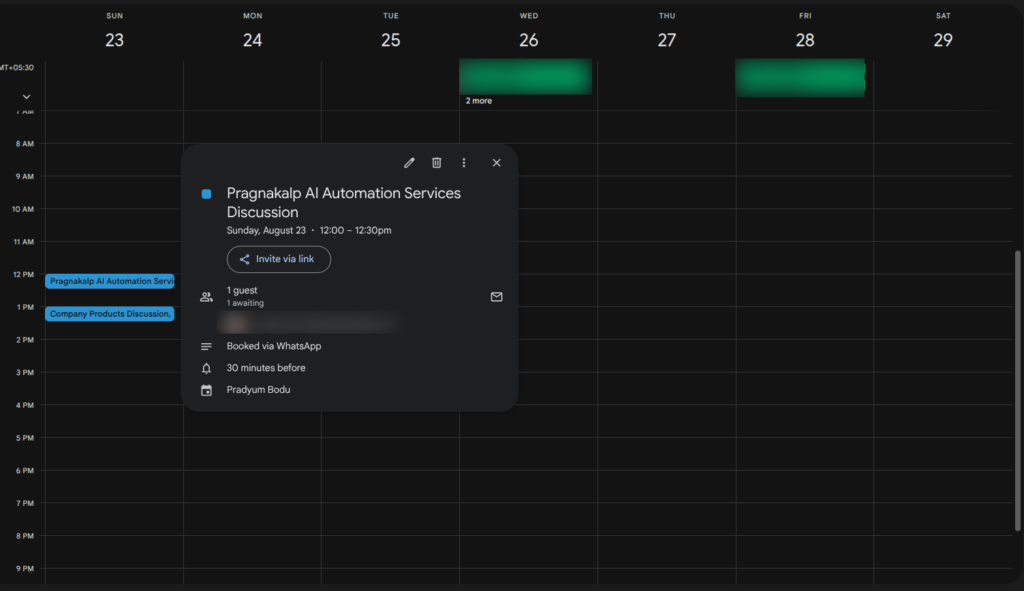This screenshot has height=591, width=1024.
Task: Close the event details popup
Action: point(496,163)
